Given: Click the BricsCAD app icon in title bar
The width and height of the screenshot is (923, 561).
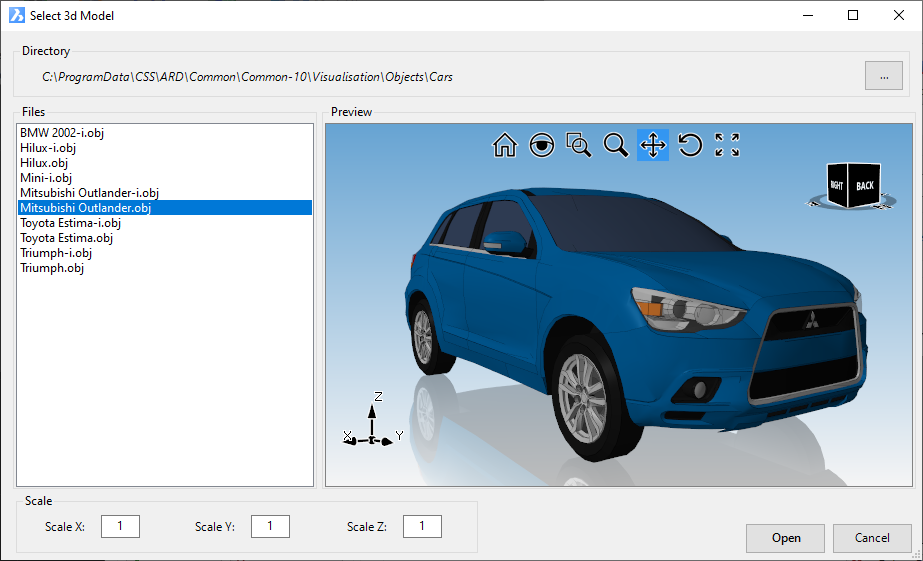Looking at the screenshot, I should 17,15.
